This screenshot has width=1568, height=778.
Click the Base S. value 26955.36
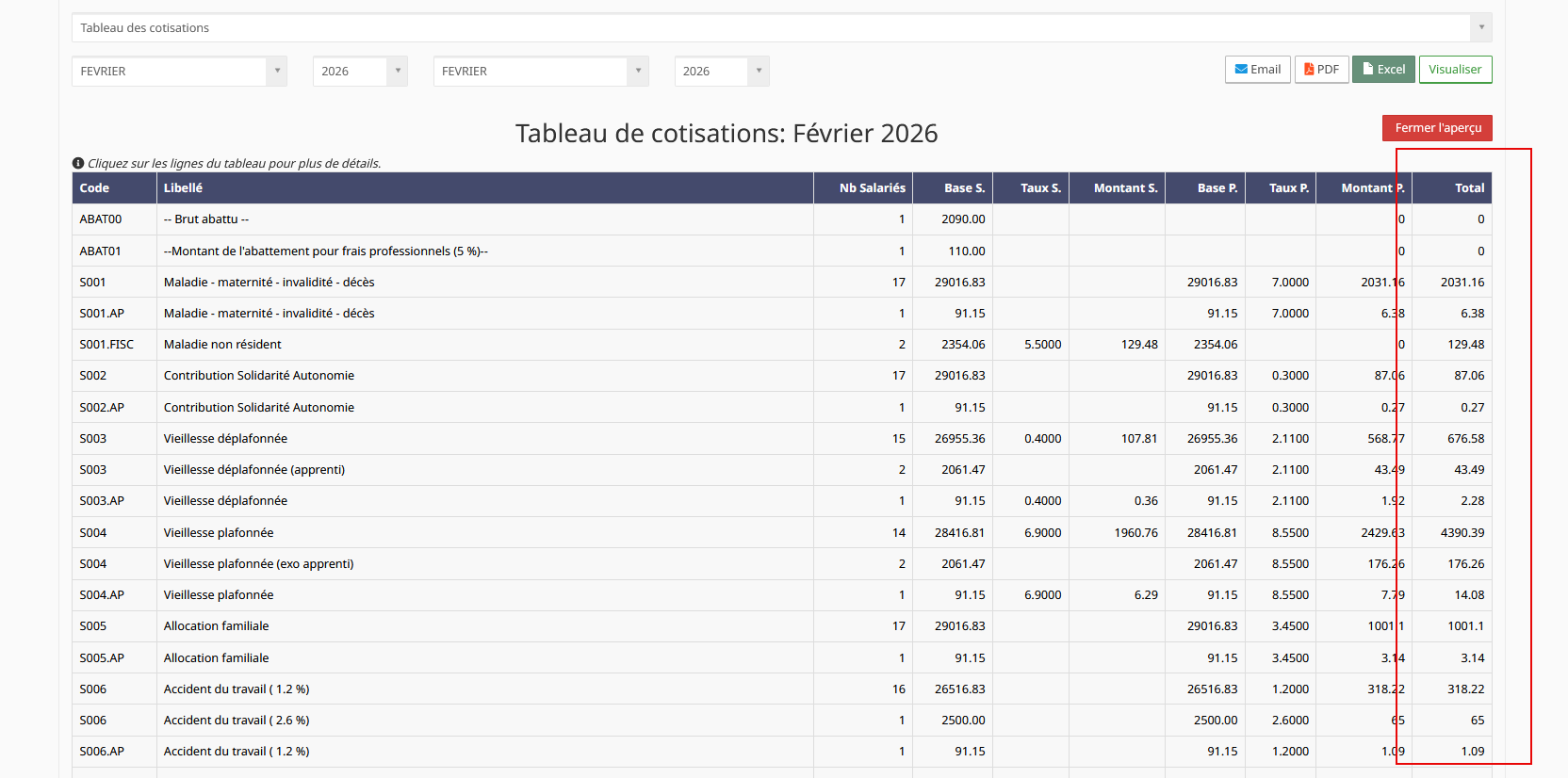(953, 439)
